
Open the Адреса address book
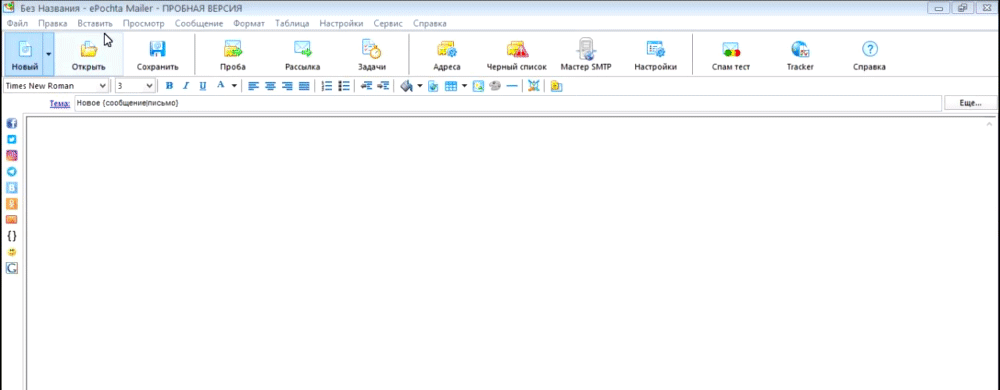[x=446, y=54]
